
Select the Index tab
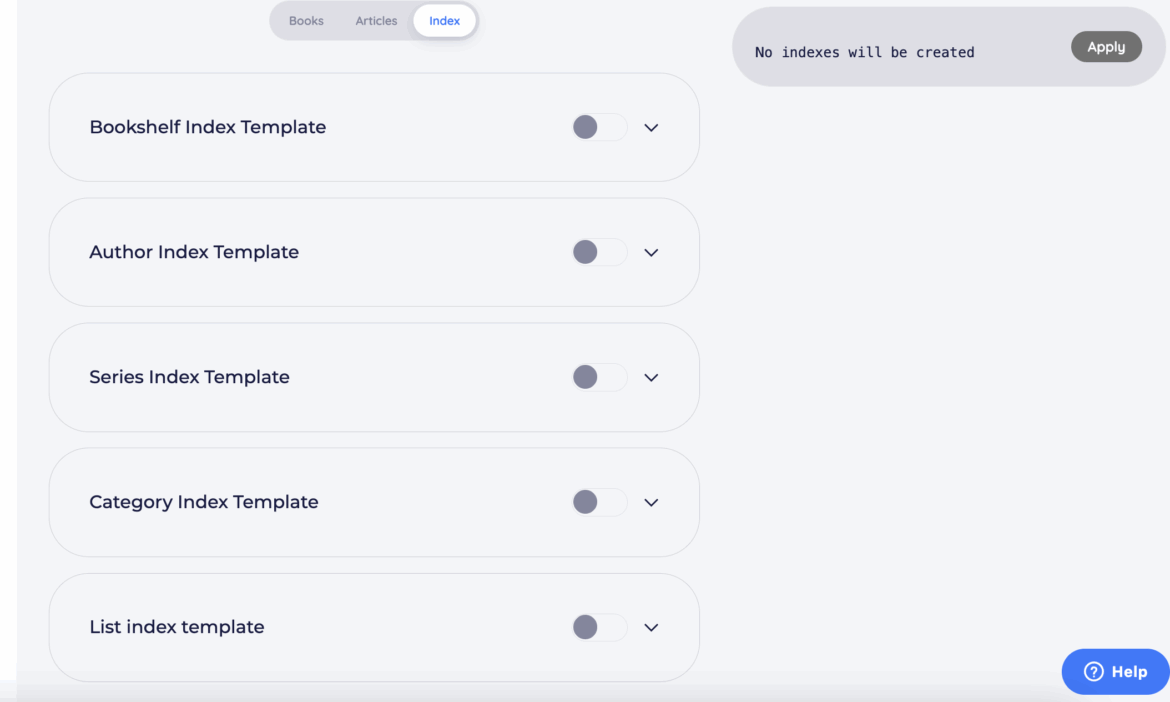[445, 21]
